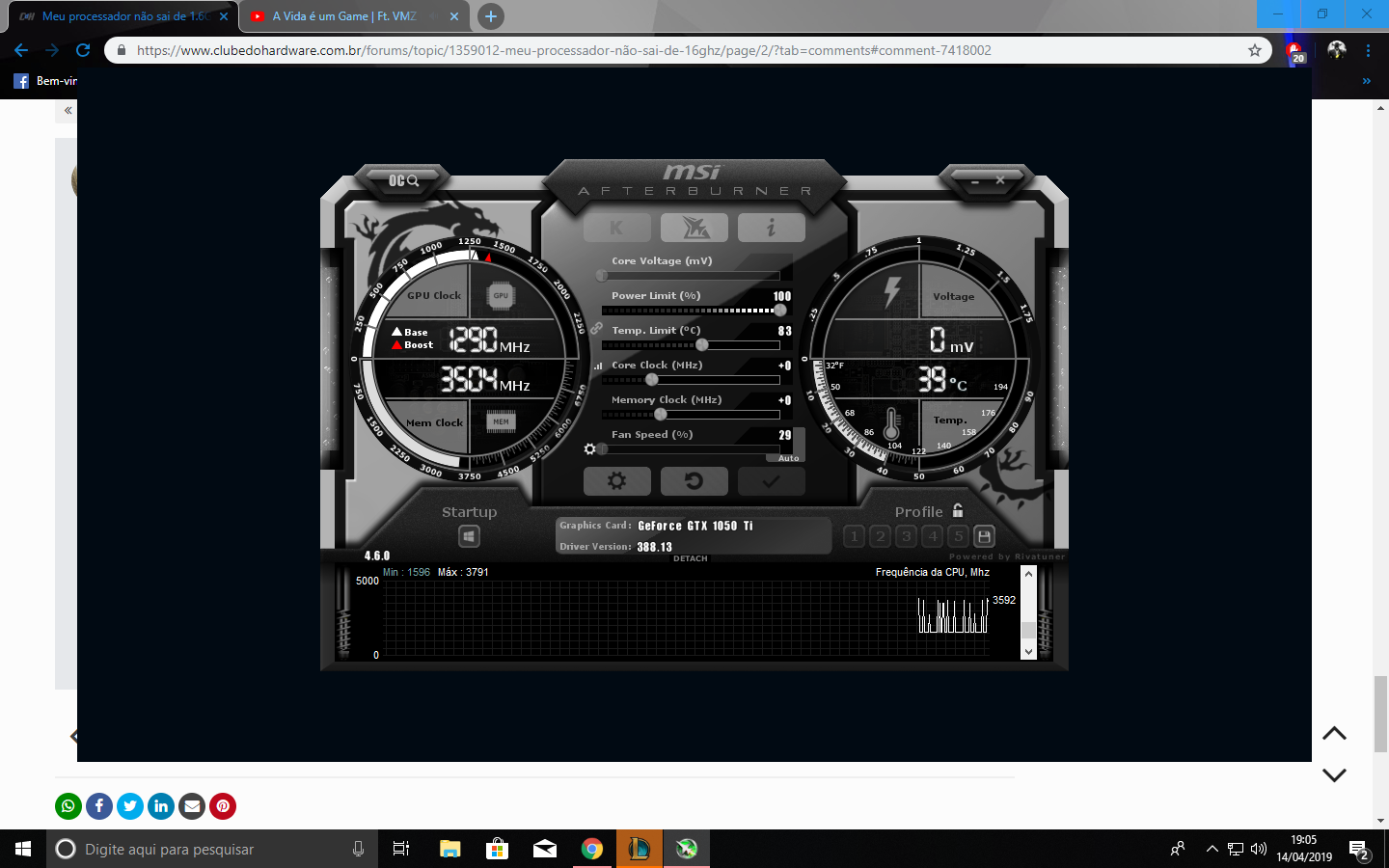
Task: Click the Temp. Limit slider handle
Action: 702,345
